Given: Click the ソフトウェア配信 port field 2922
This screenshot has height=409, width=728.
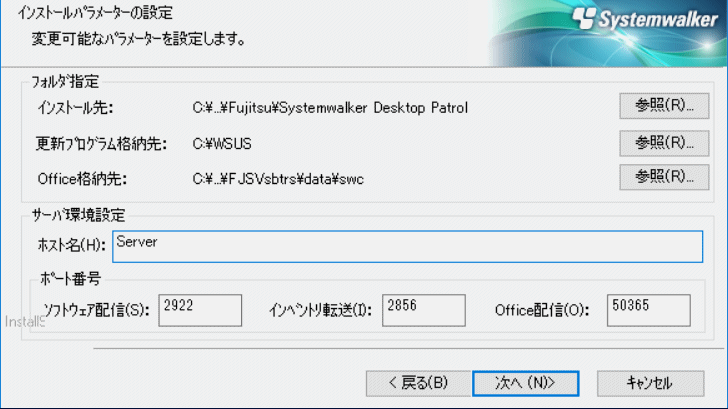Looking at the screenshot, I should pos(200,310).
